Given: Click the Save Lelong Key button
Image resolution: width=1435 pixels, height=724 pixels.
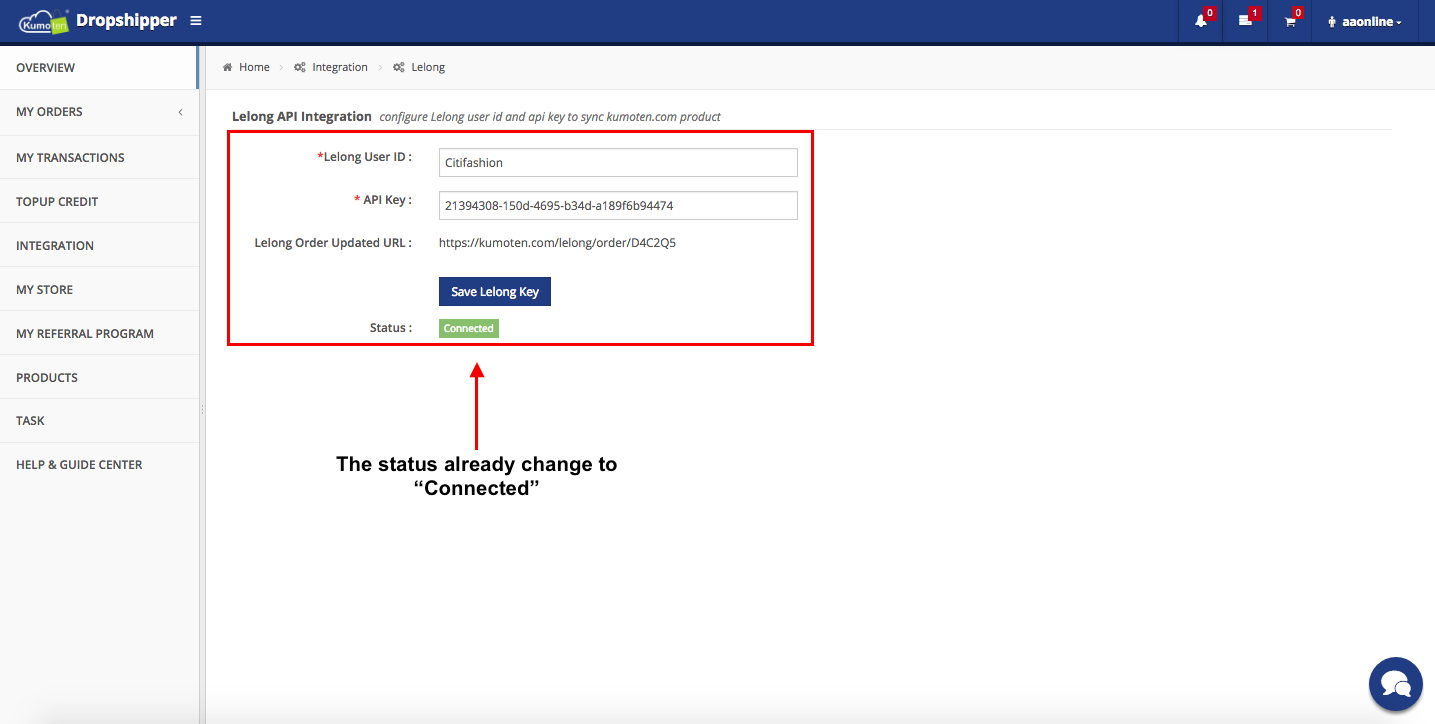Looking at the screenshot, I should [x=495, y=292].
